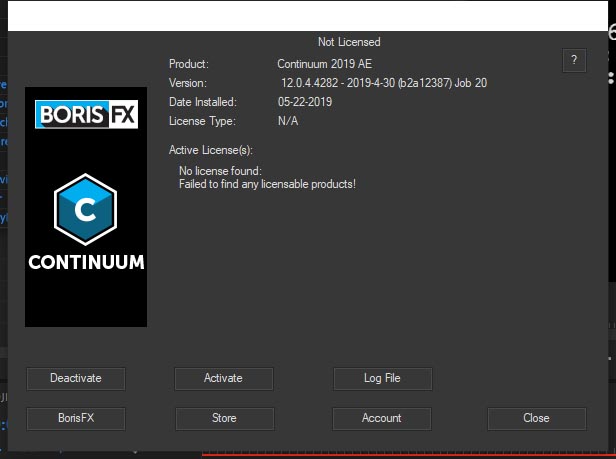Click the 'Version:' label
The width and height of the screenshot is (616, 459).
coord(188,83)
